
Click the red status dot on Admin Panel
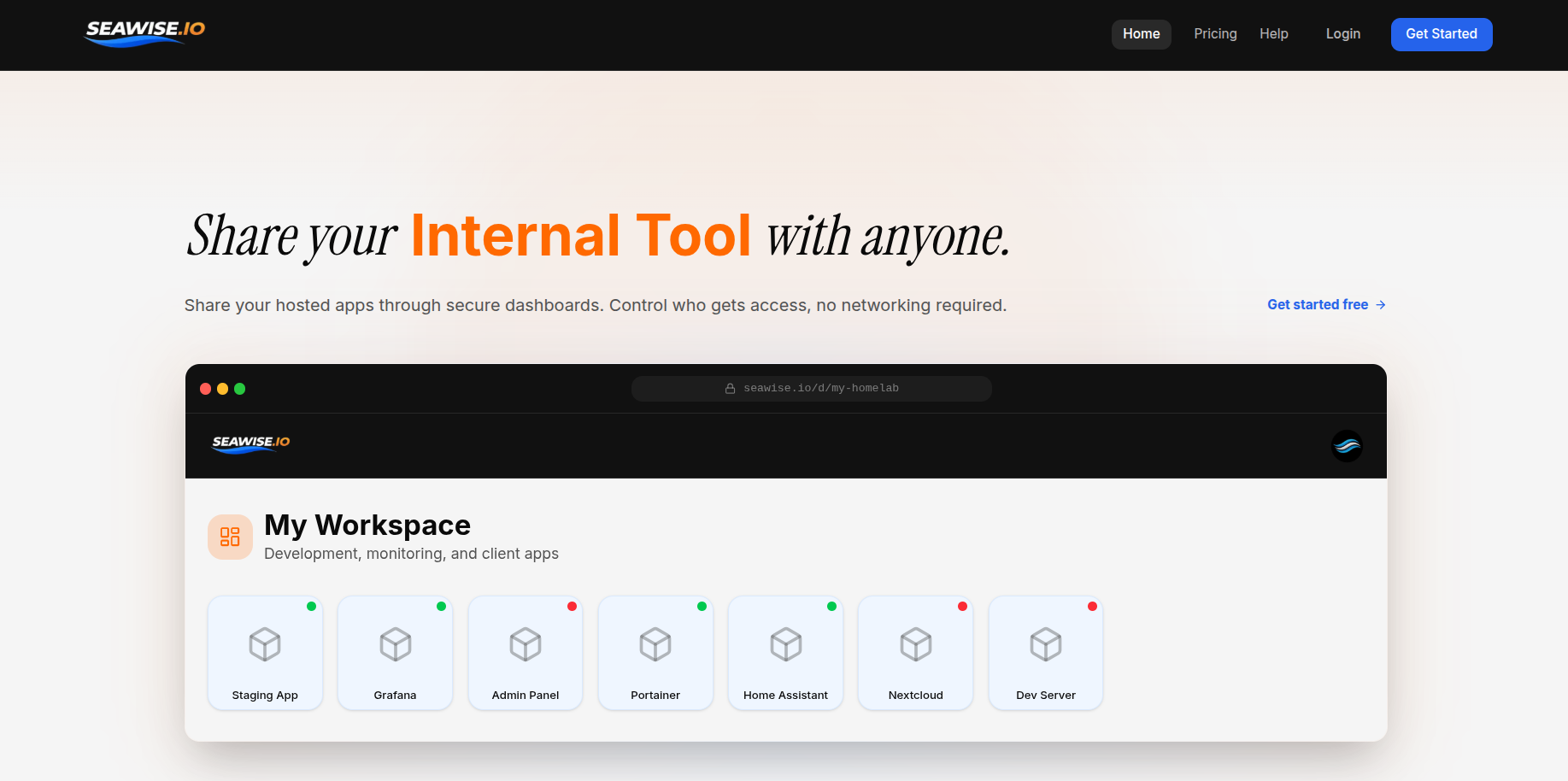point(573,607)
